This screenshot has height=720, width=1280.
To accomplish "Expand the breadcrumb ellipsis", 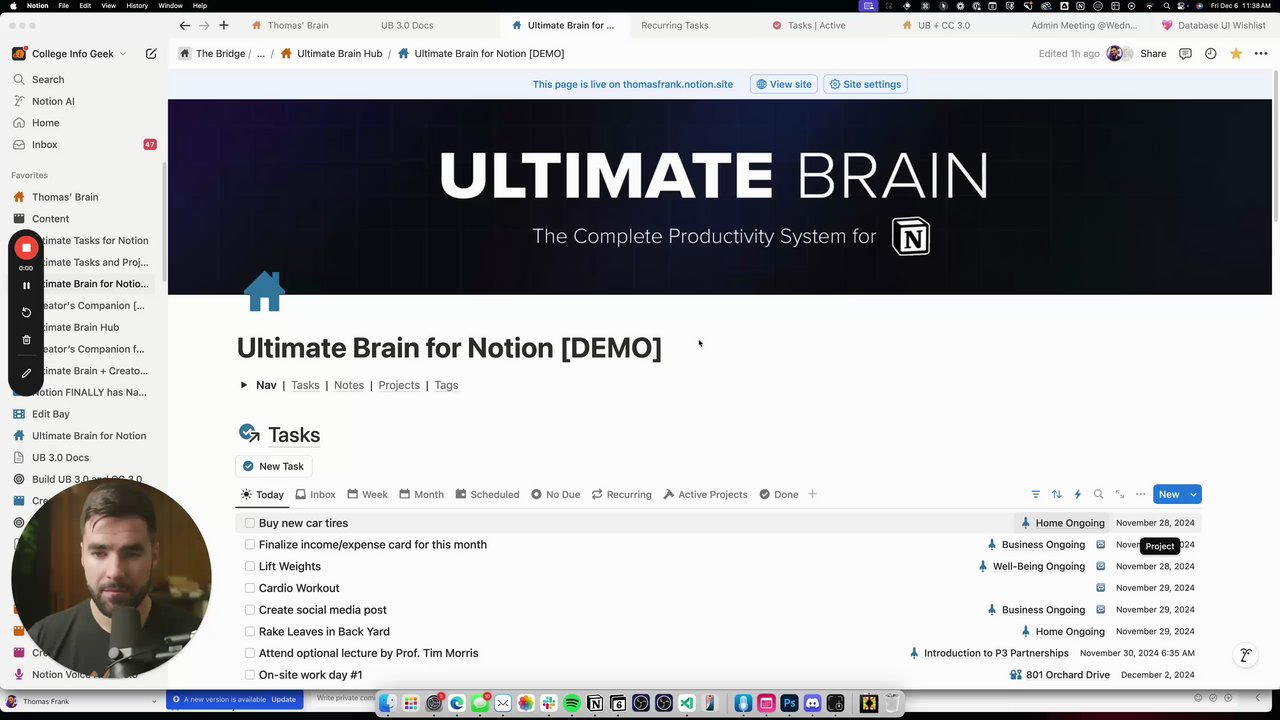I will coord(261,54).
